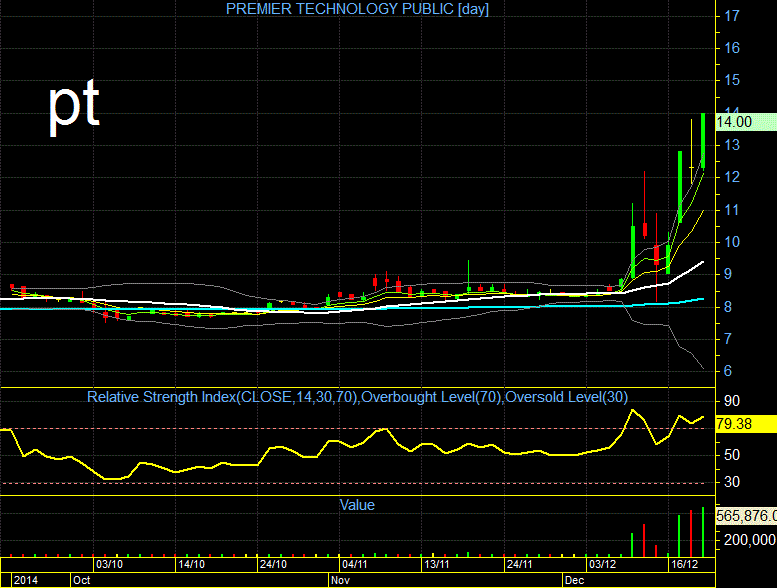This screenshot has height=588, width=777.
Task: Click the 04/11 date marker on timeline
Action: [354, 564]
